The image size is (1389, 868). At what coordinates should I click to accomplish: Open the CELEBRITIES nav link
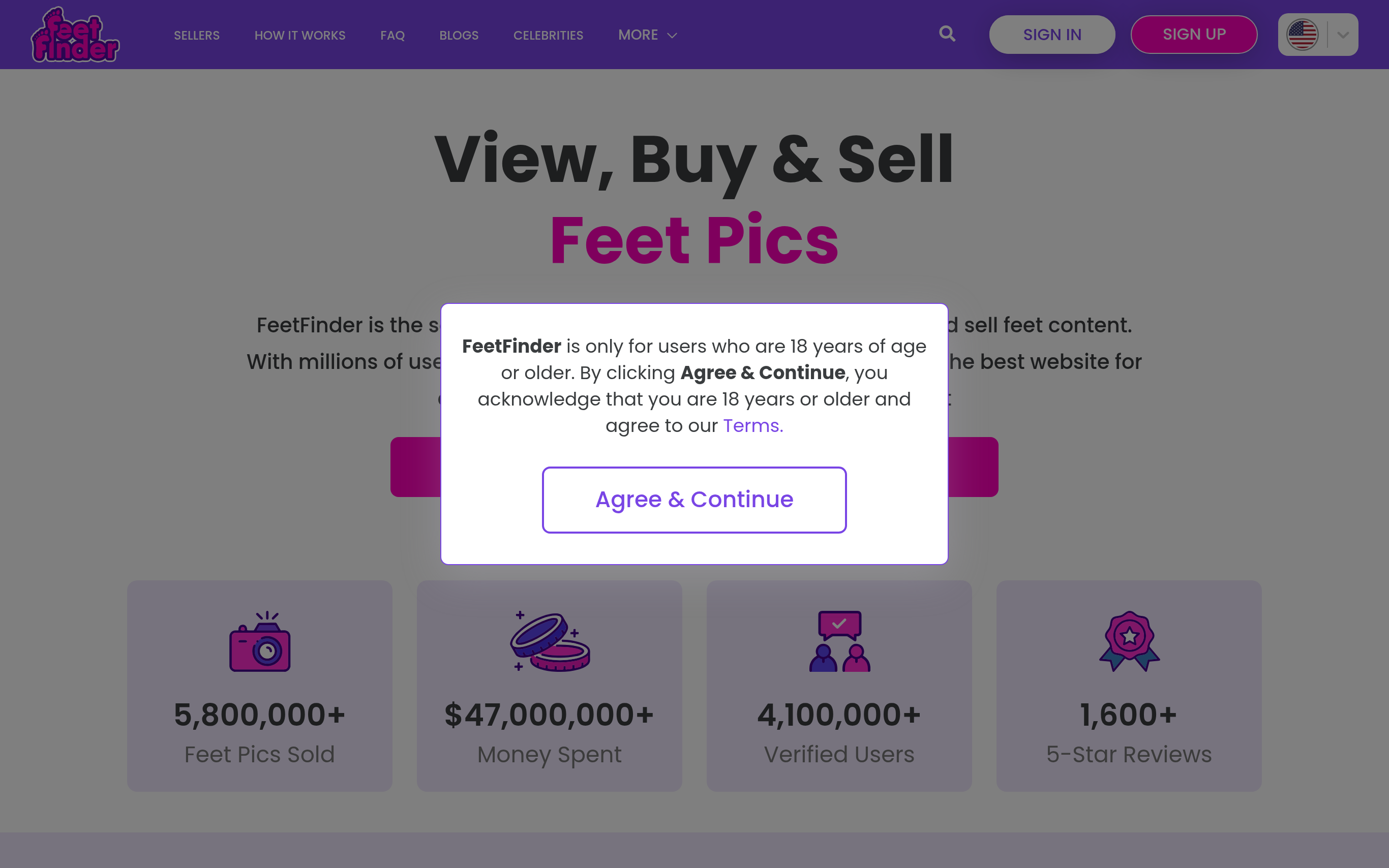pos(548,36)
